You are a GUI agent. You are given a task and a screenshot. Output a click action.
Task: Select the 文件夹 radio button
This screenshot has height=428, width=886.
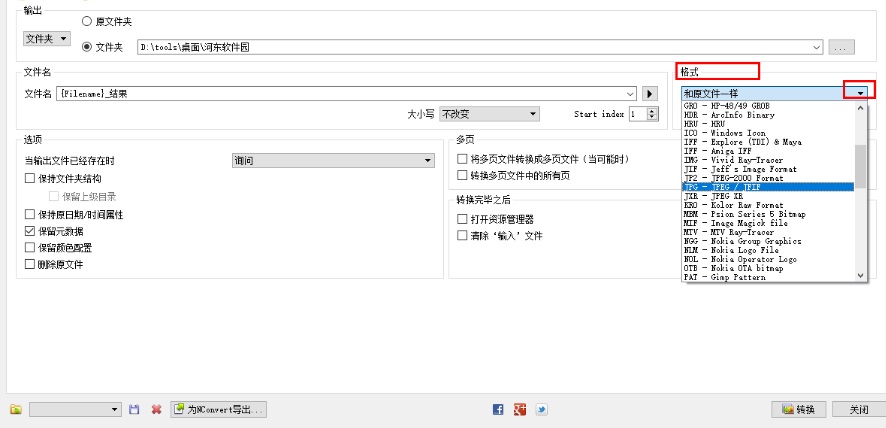87,47
